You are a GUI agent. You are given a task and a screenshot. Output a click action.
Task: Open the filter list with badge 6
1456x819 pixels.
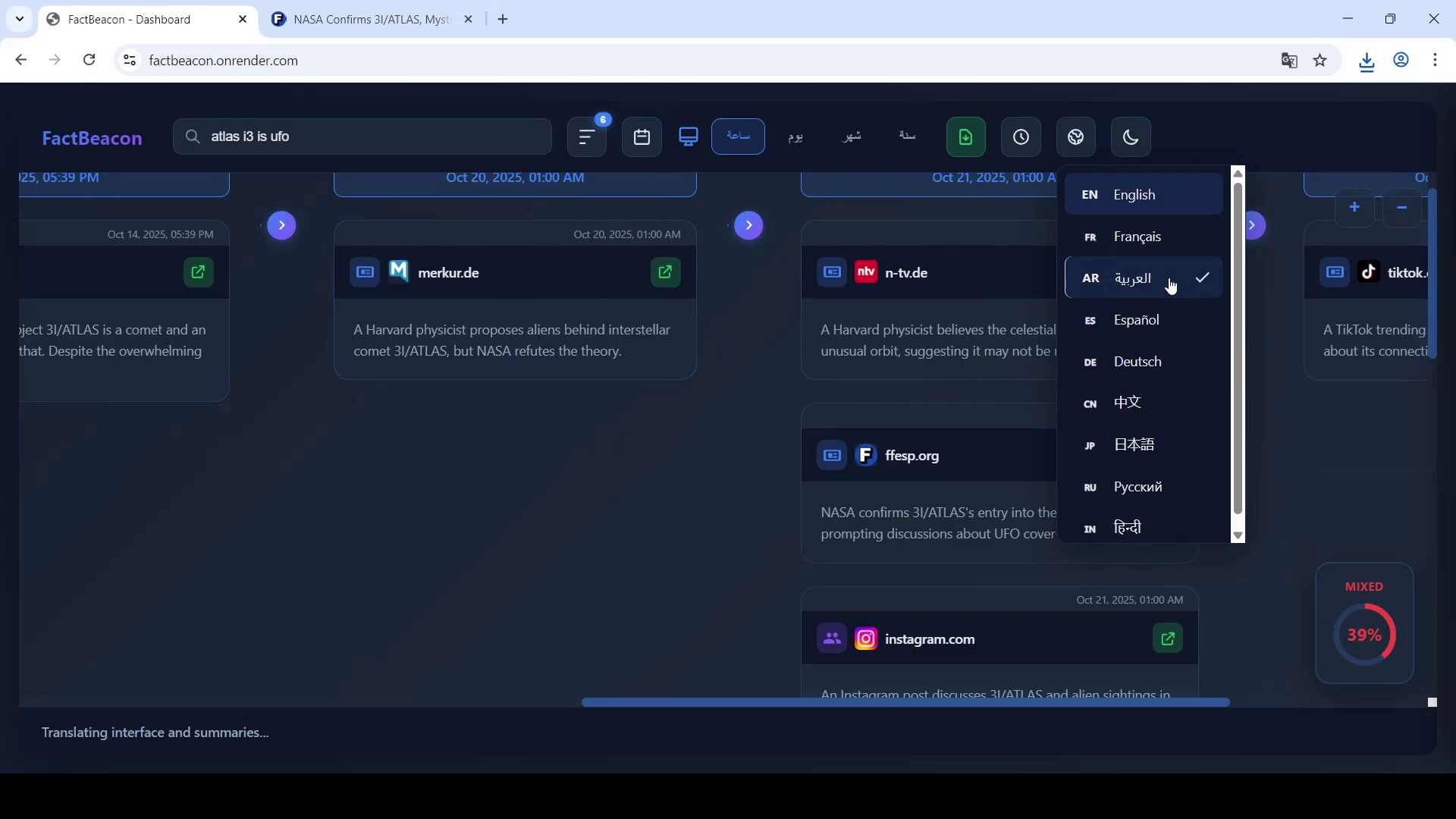[587, 137]
